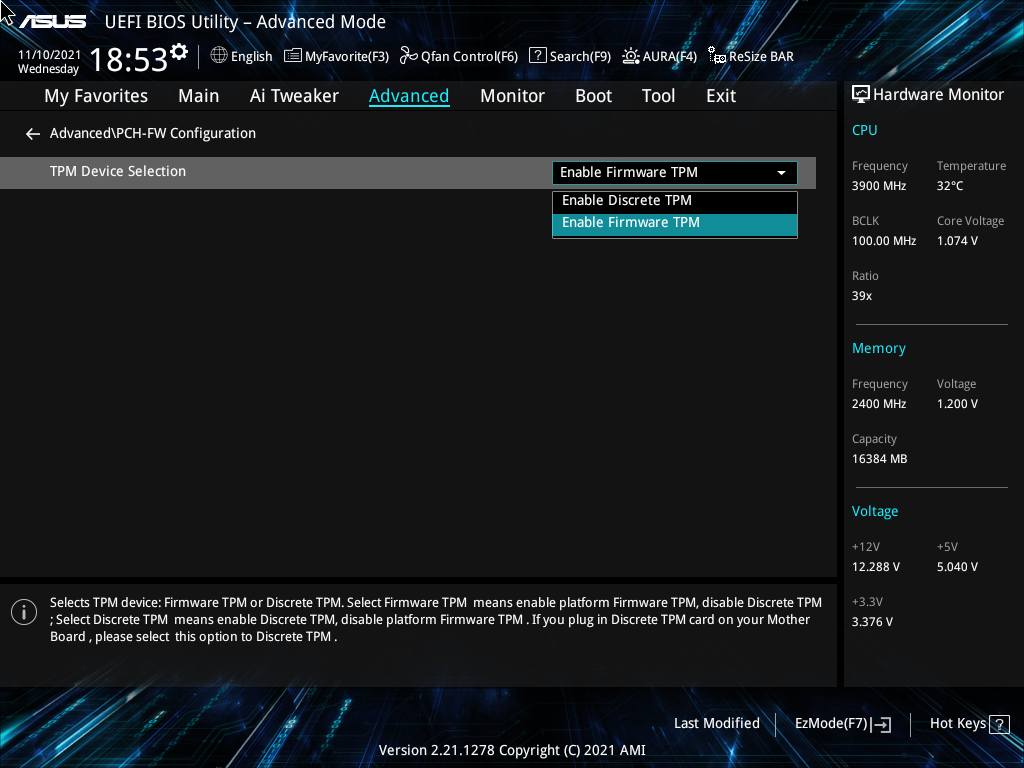Click the 32°C temperature value
Viewport: 1024px width, 768px height.
click(x=950, y=186)
